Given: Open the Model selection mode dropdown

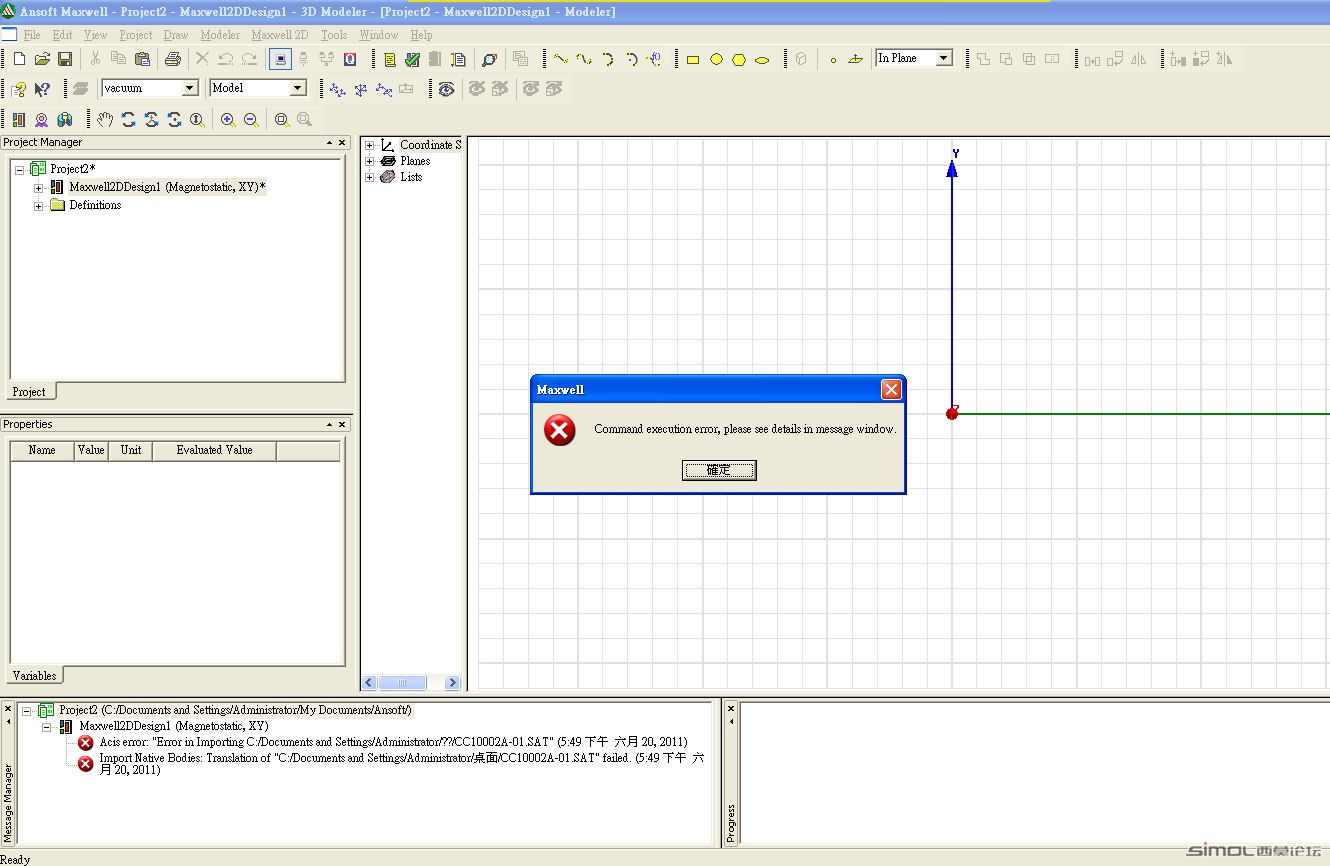Looking at the screenshot, I should click(297, 88).
